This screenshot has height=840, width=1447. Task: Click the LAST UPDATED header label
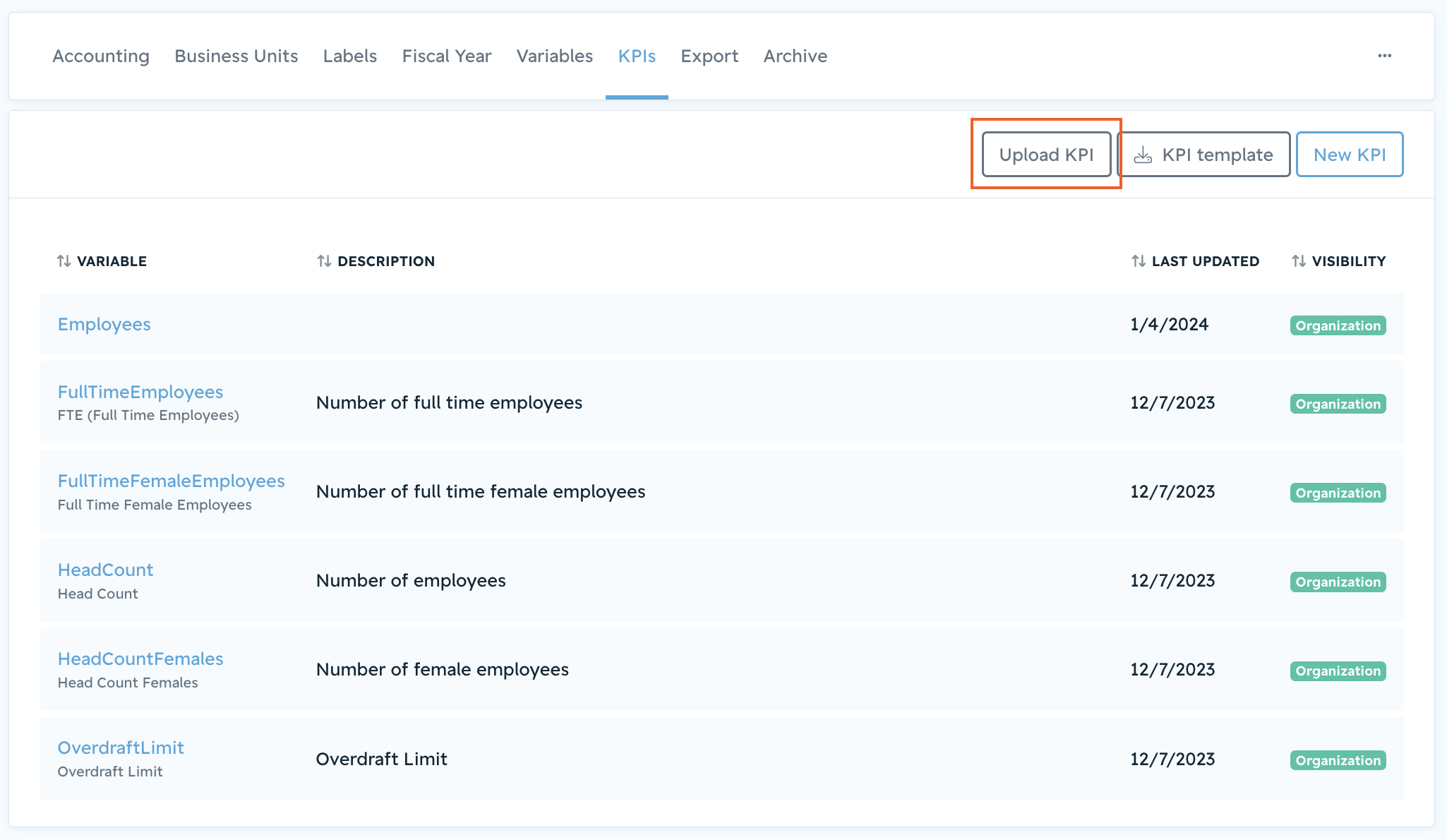[x=1206, y=261]
